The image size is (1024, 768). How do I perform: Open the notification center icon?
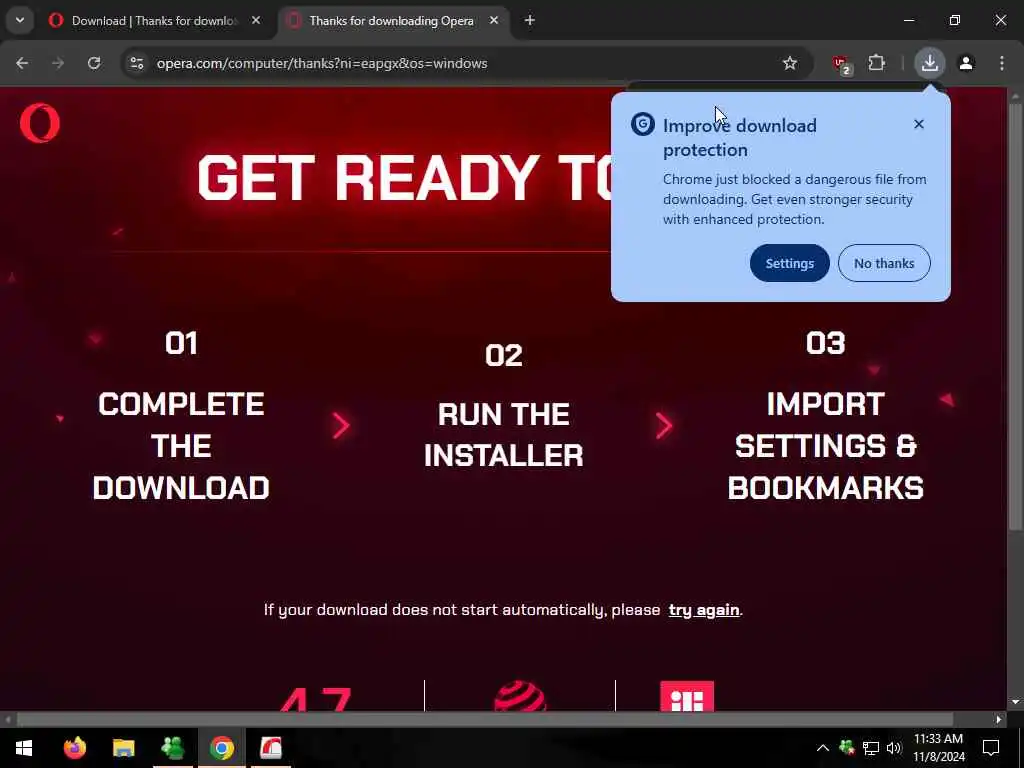[991, 748]
